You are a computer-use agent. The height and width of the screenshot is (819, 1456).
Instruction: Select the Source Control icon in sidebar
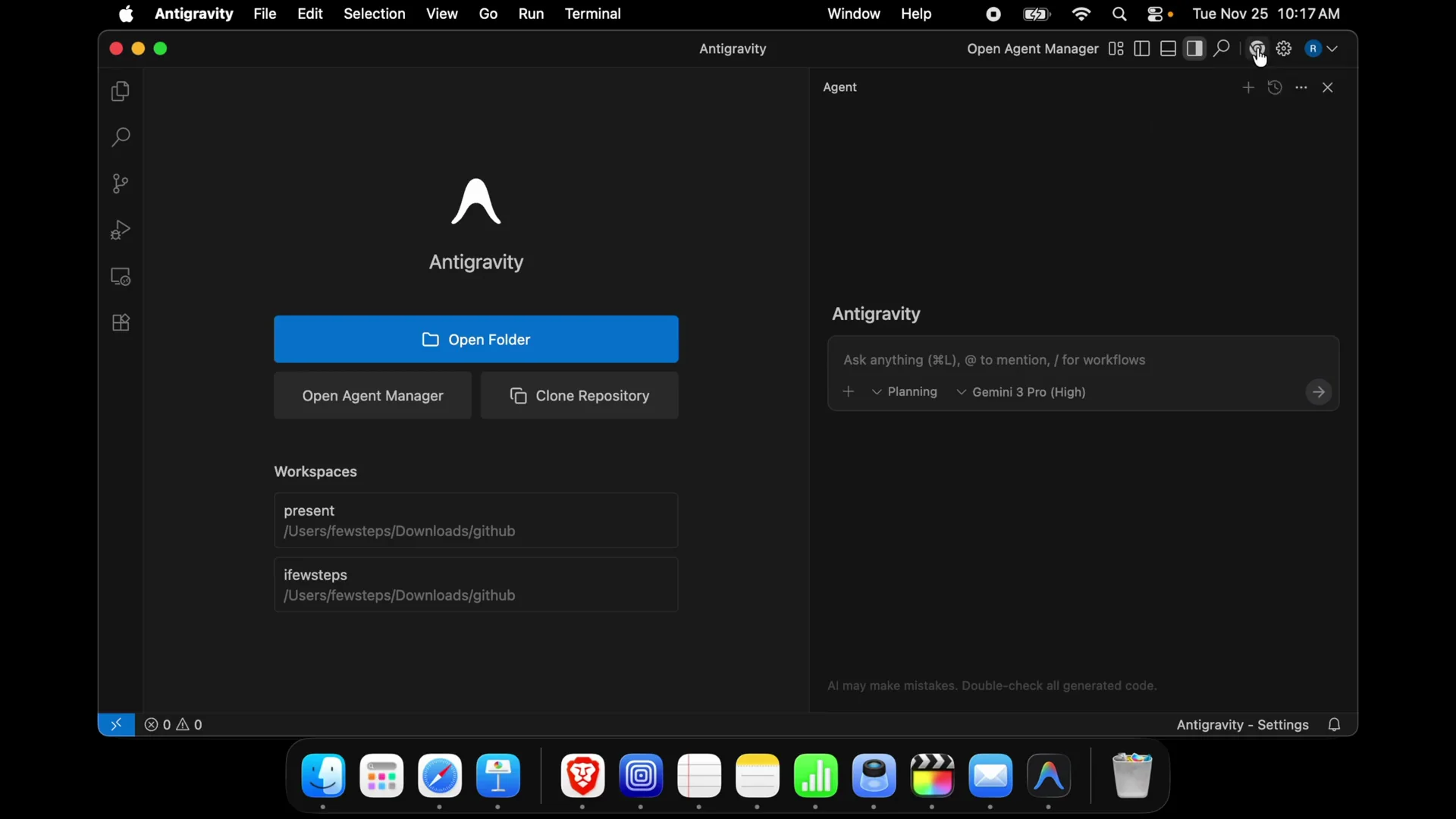120,184
